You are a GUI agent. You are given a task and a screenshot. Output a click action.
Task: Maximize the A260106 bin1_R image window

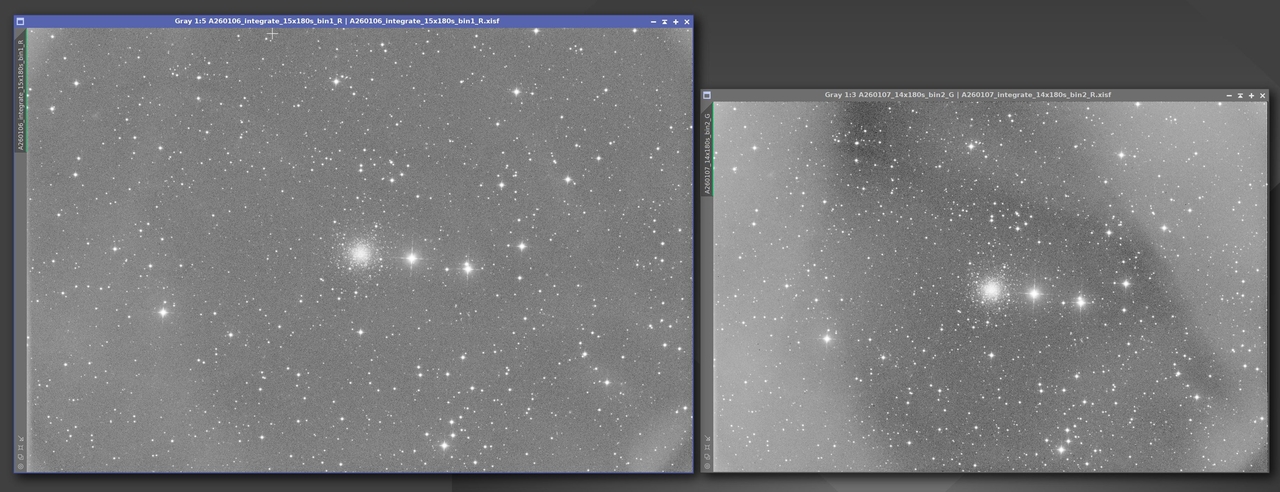tap(676, 21)
